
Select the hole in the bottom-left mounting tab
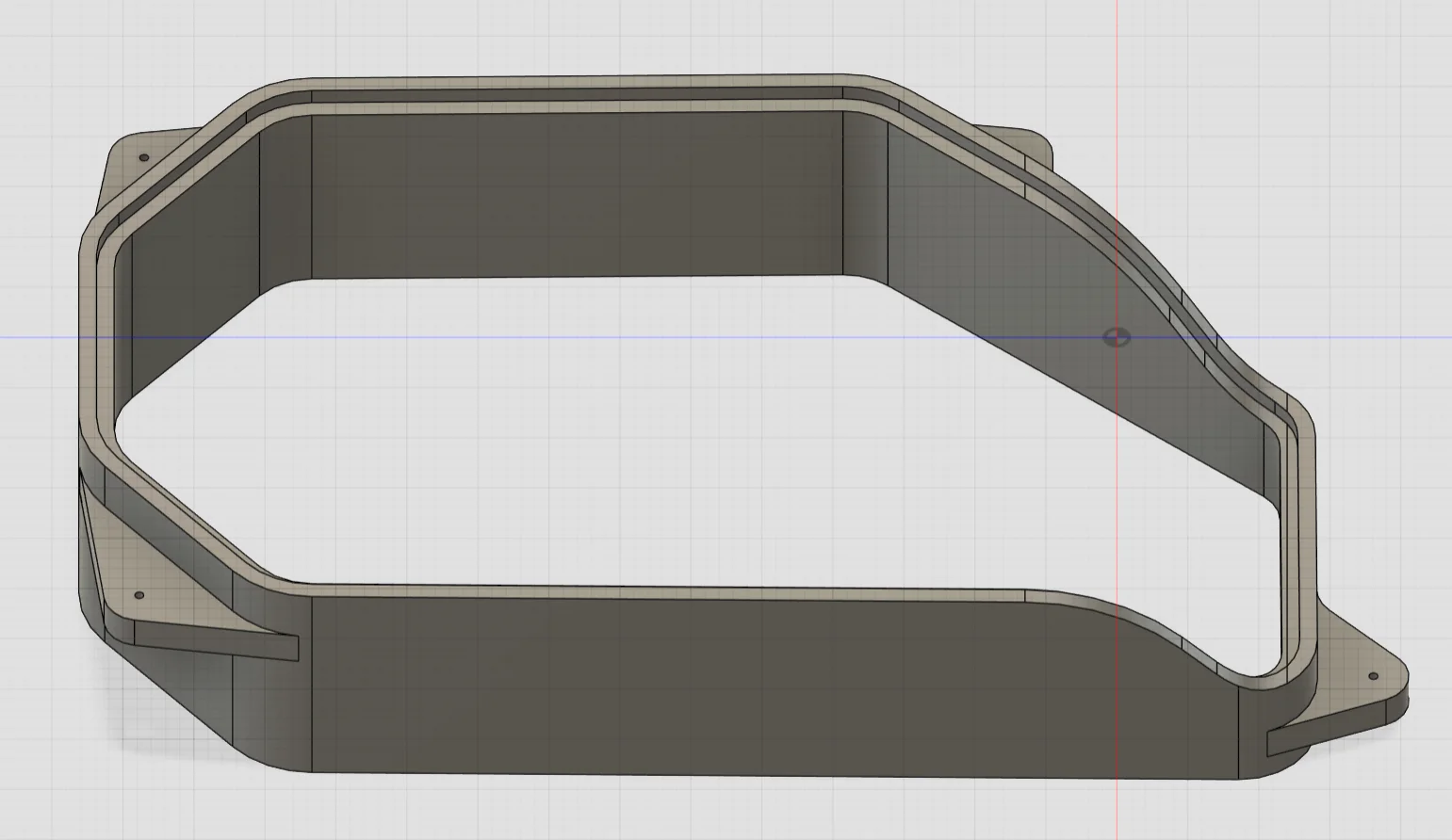140,595
